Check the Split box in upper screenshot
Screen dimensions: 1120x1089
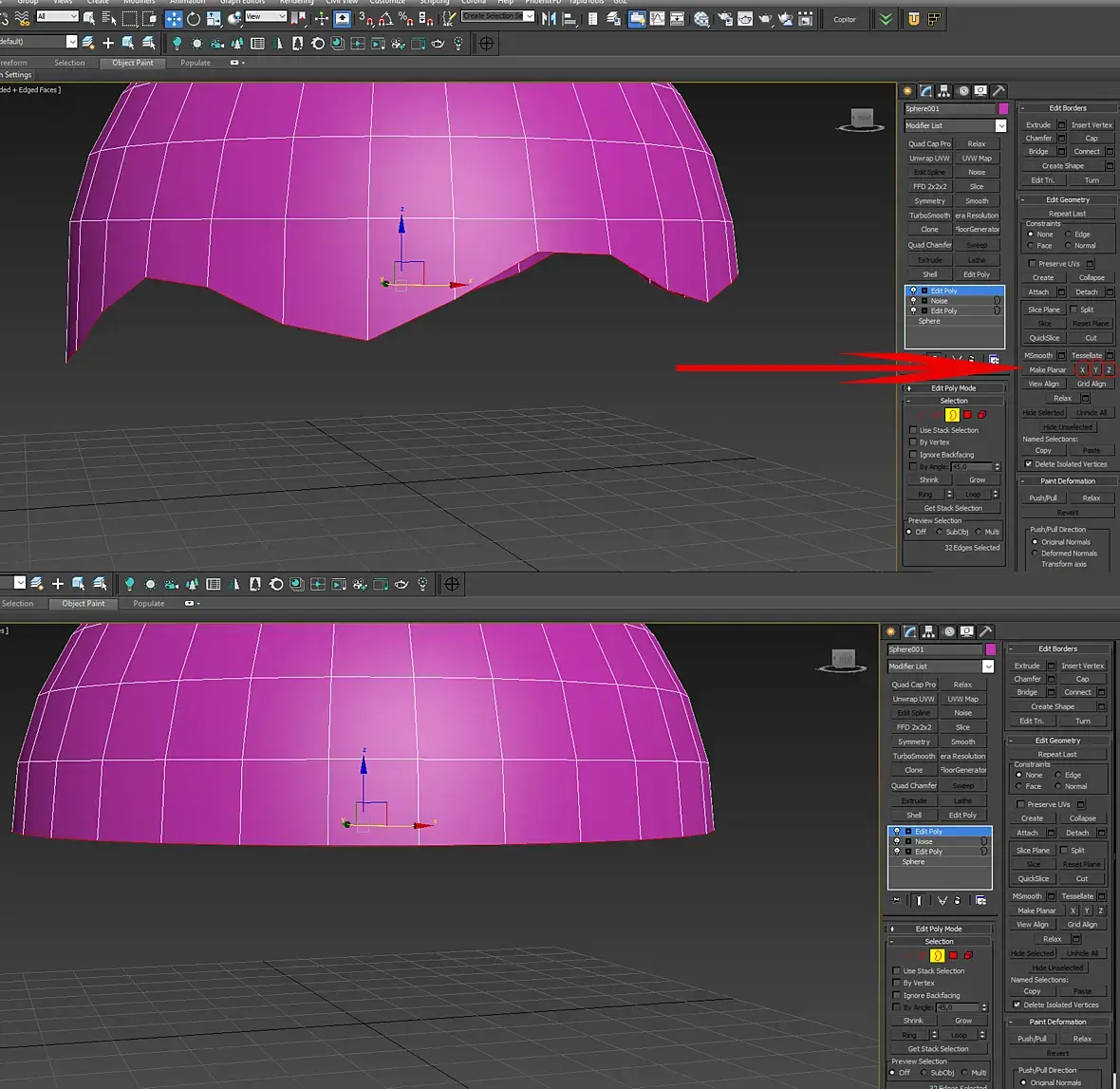tap(1073, 310)
